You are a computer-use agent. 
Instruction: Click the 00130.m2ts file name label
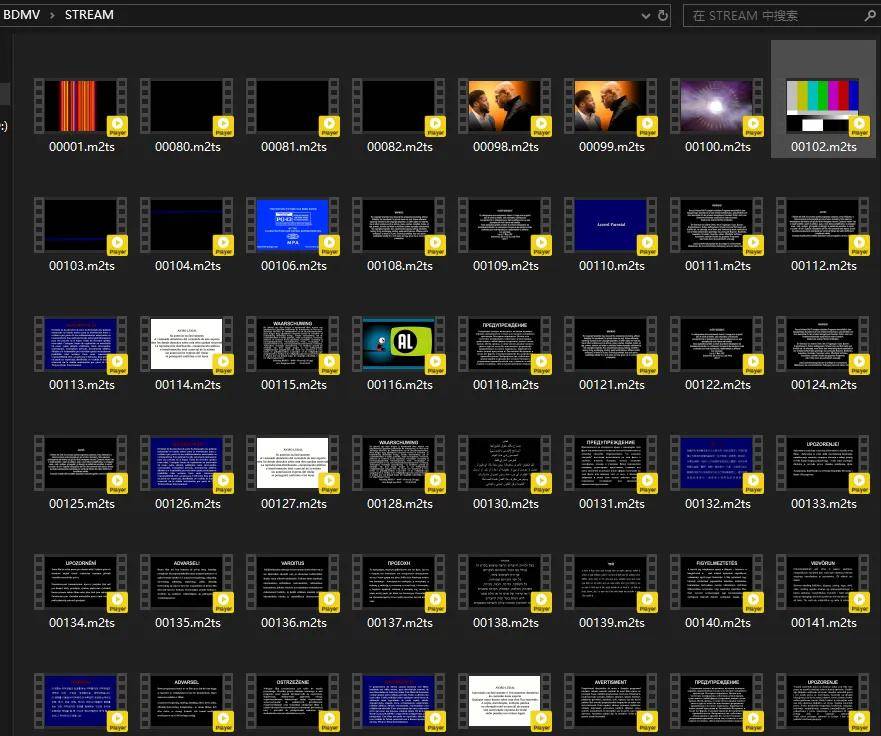(505, 504)
